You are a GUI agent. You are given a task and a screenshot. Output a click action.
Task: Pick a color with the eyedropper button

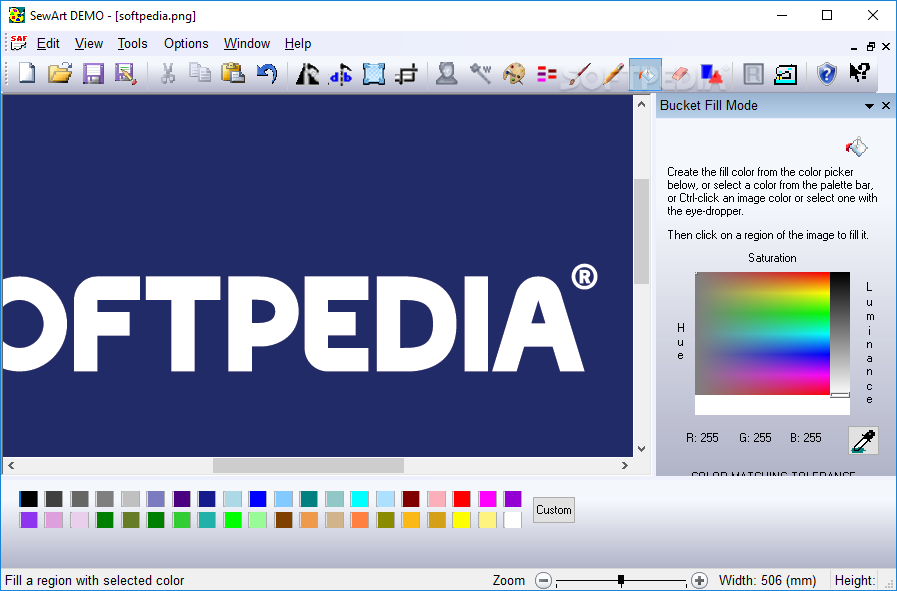(x=863, y=440)
